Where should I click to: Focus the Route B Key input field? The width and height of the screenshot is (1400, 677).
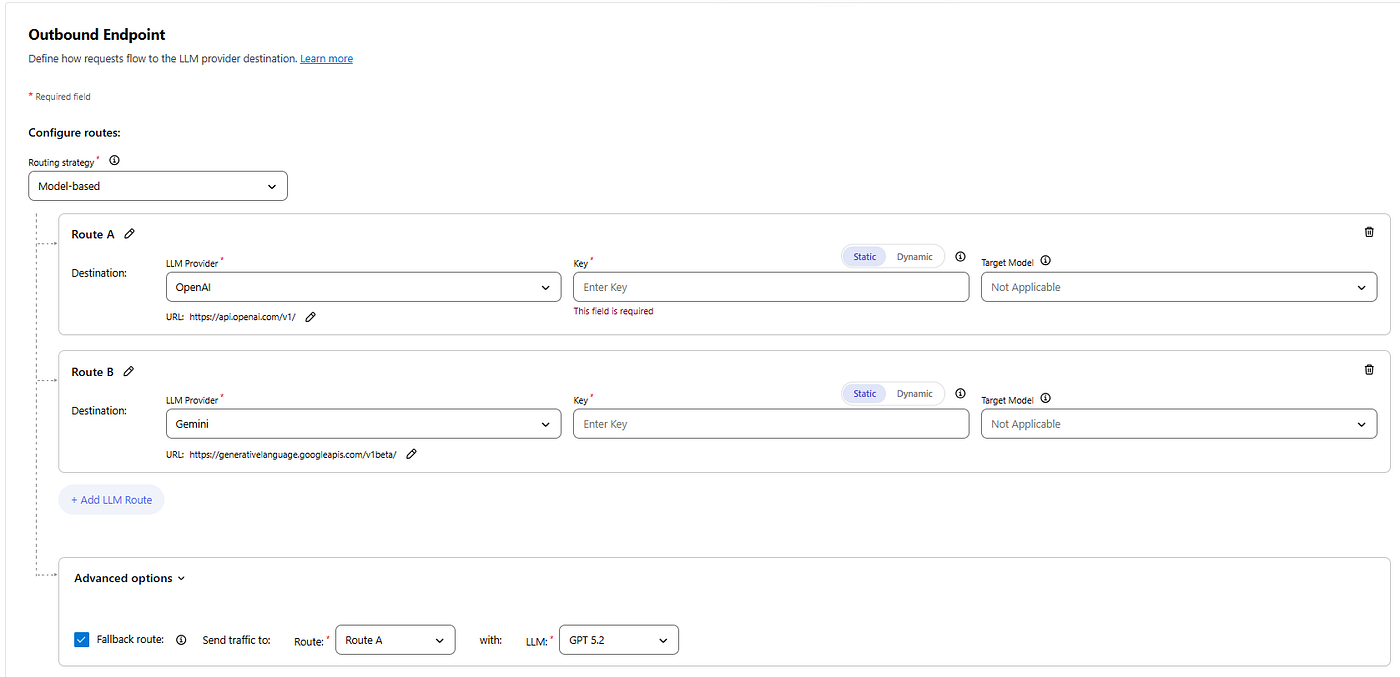[x=771, y=424]
